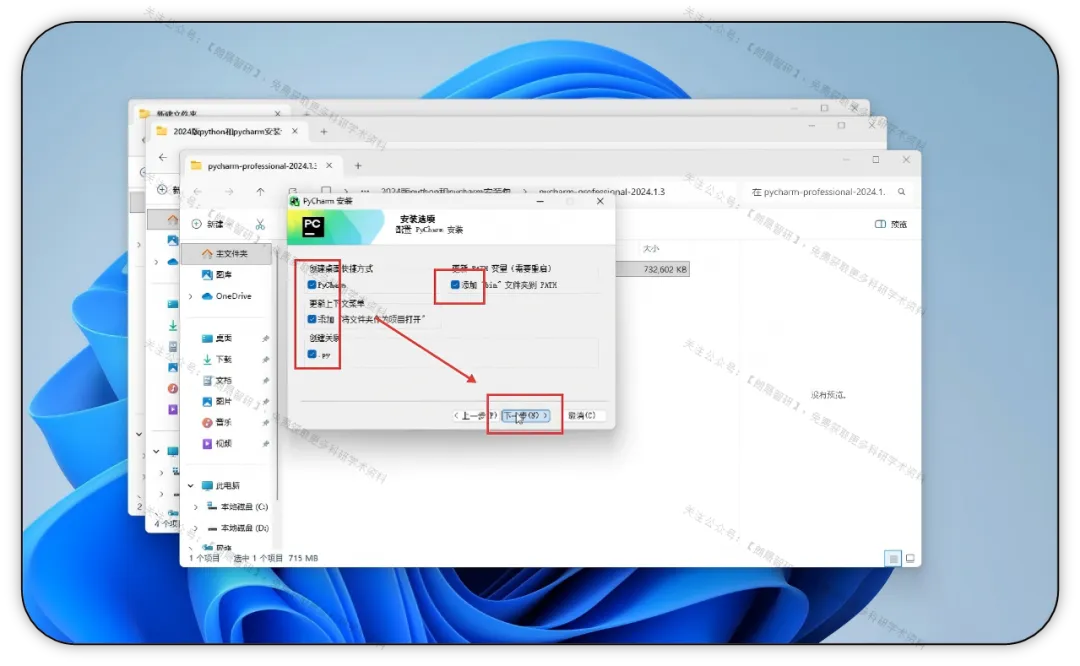Add a new tab in middle Explorer window
Image resolution: width=1080 pixels, height=666 pixels.
coord(324,132)
